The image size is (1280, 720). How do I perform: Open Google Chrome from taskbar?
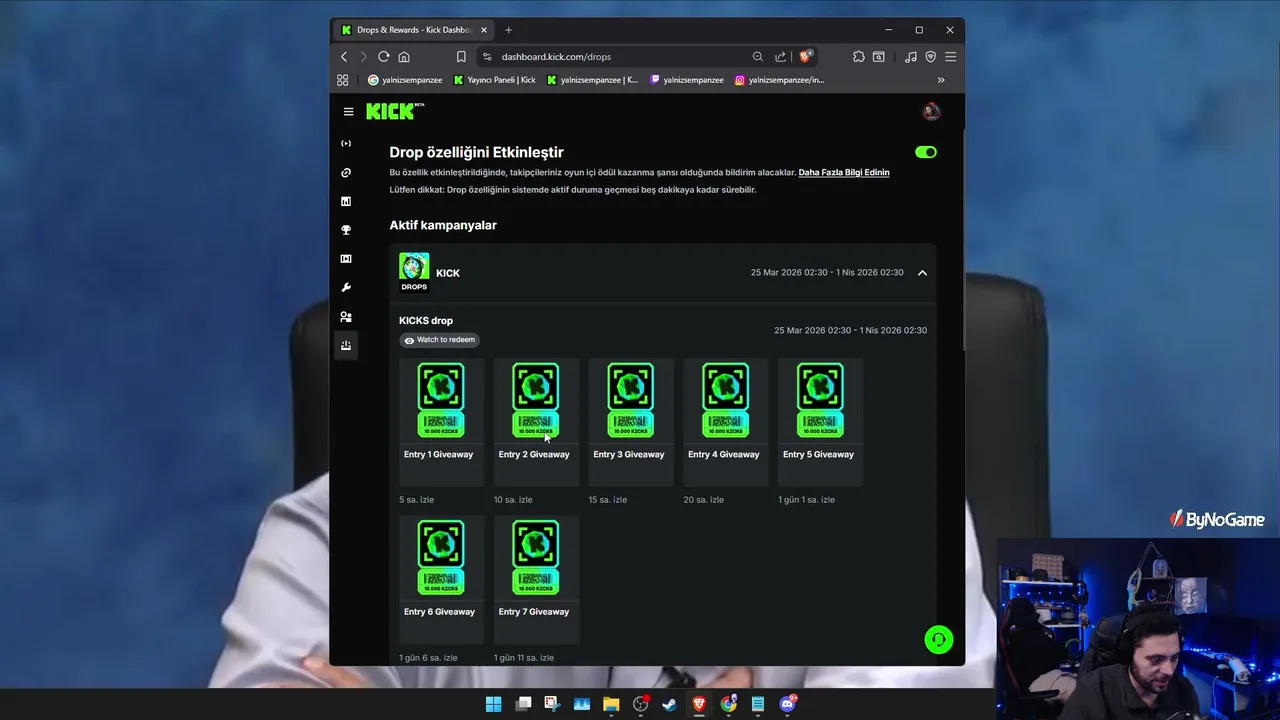(x=729, y=704)
